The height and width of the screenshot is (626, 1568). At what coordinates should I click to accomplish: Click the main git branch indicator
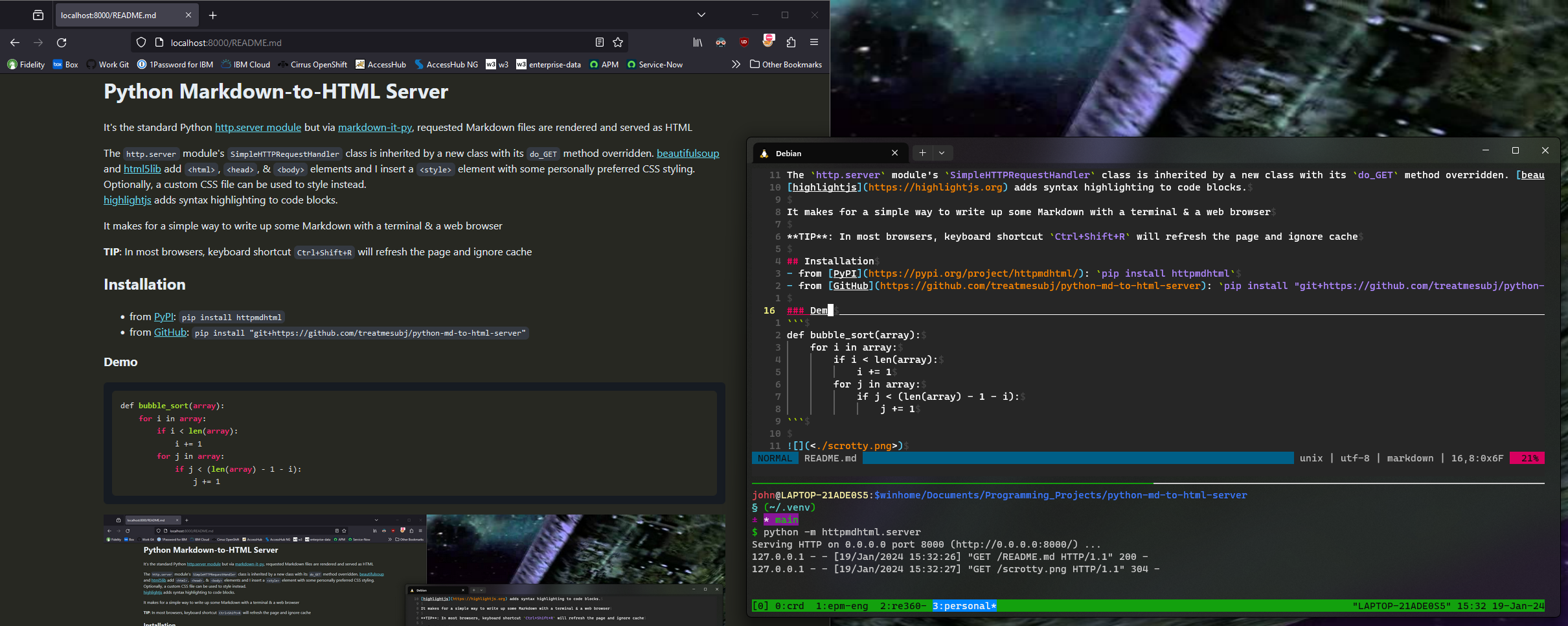click(x=781, y=520)
